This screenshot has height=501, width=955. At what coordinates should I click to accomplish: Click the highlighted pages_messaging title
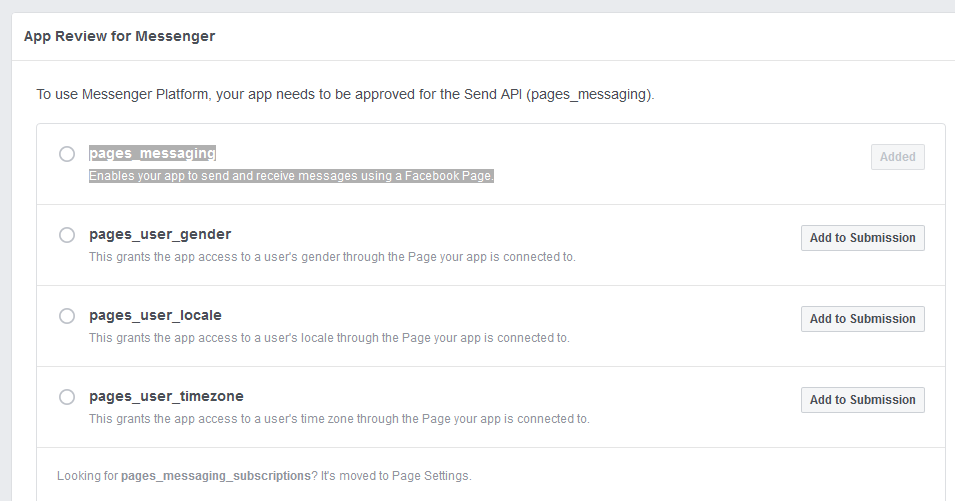pyautogui.click(x=152, y=153)
